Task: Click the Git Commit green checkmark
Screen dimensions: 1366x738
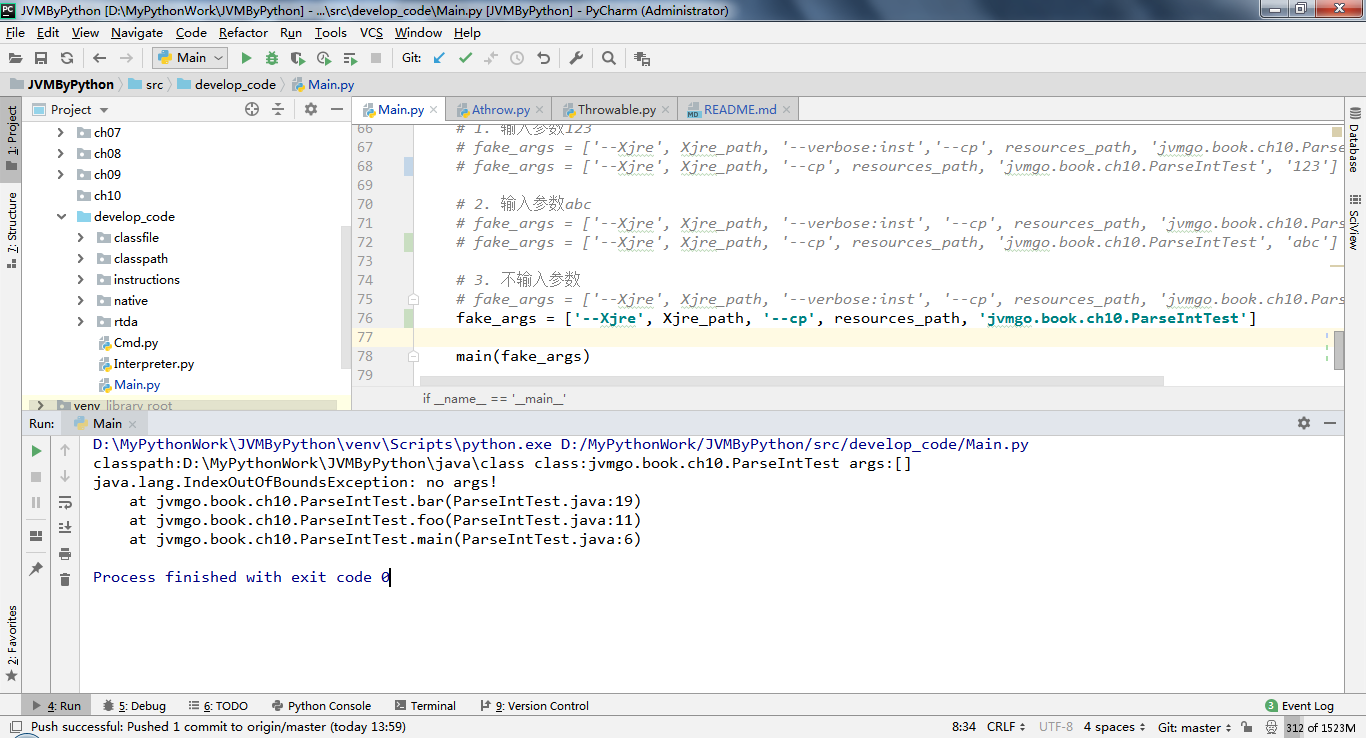Action: (465, 58)
